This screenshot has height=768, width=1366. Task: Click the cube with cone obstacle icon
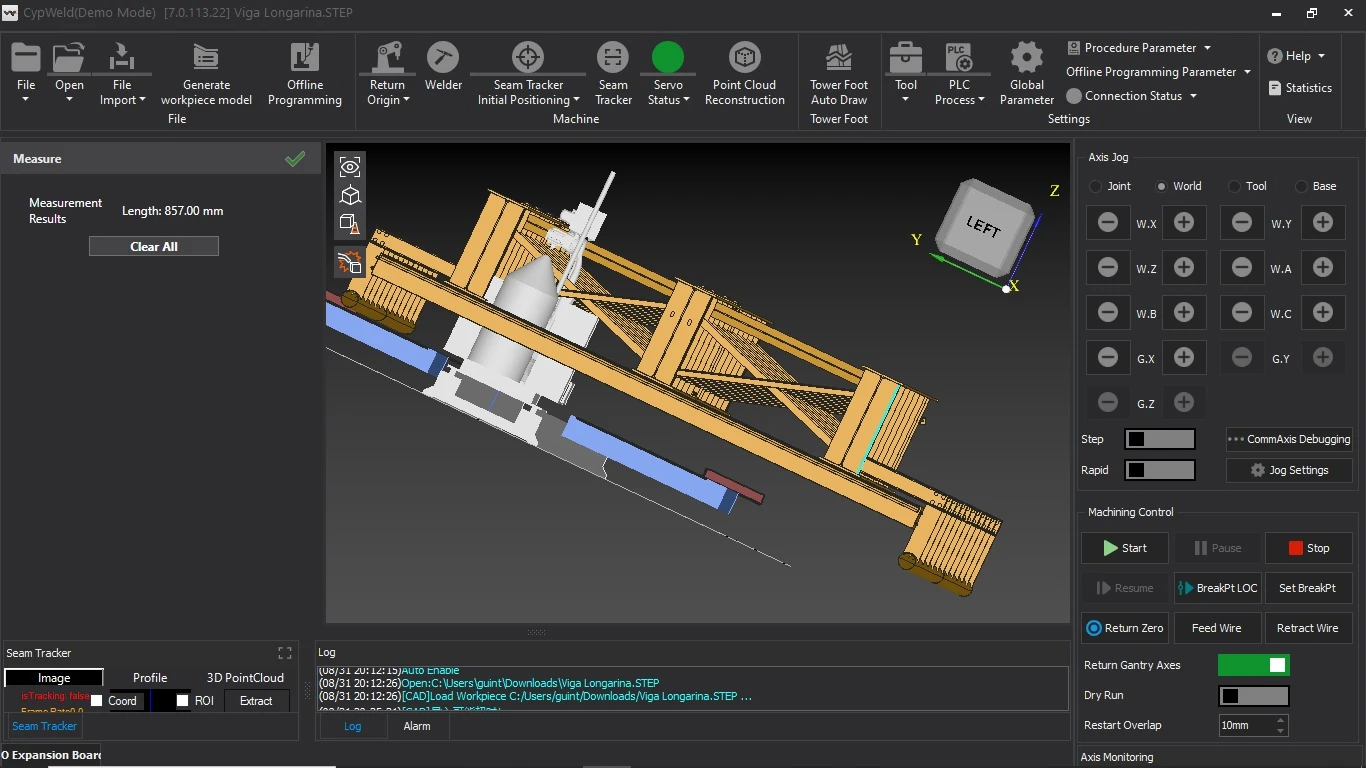pyautogui.click(x=350, y=223)
